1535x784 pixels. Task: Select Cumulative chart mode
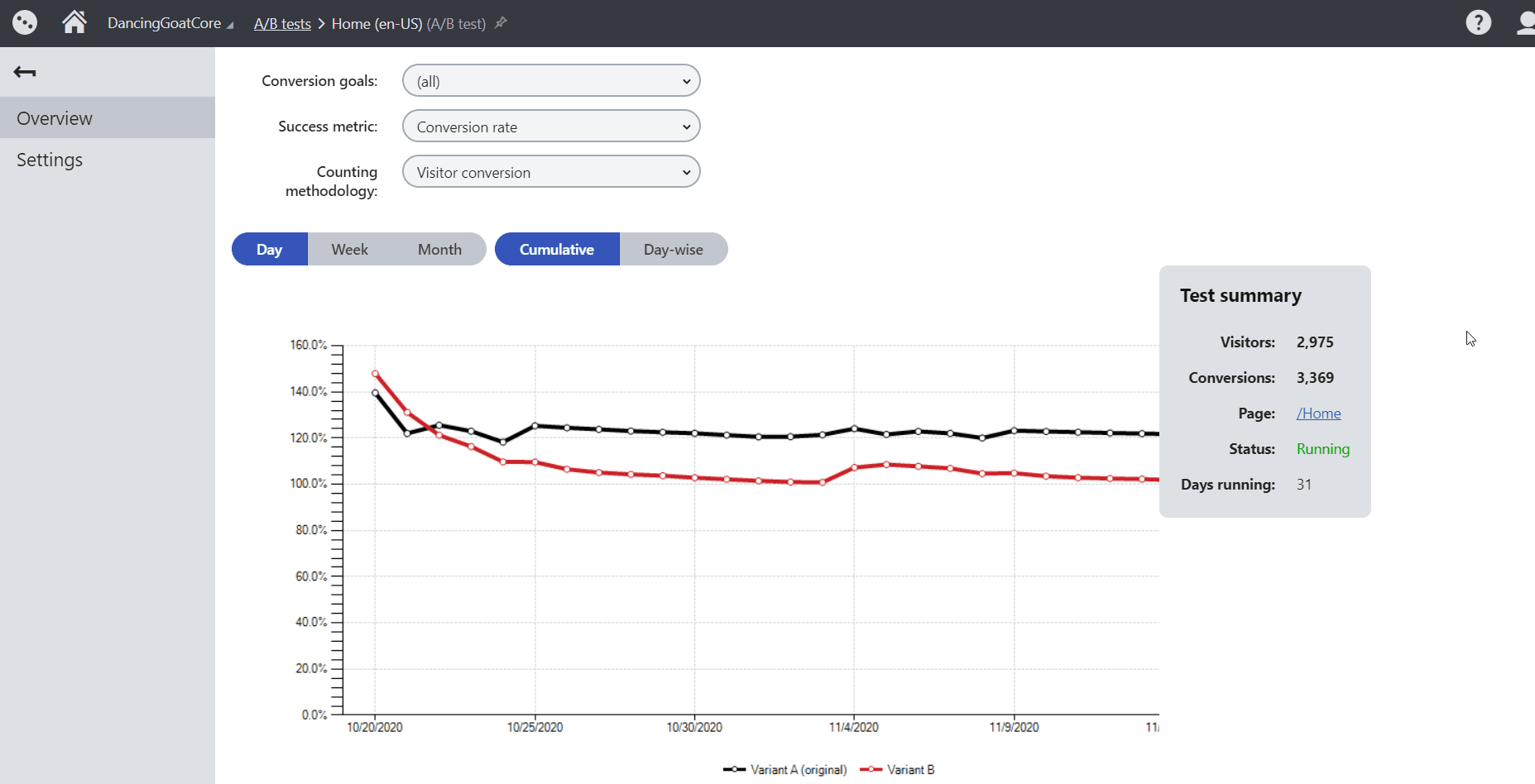(x=556, y=249)
